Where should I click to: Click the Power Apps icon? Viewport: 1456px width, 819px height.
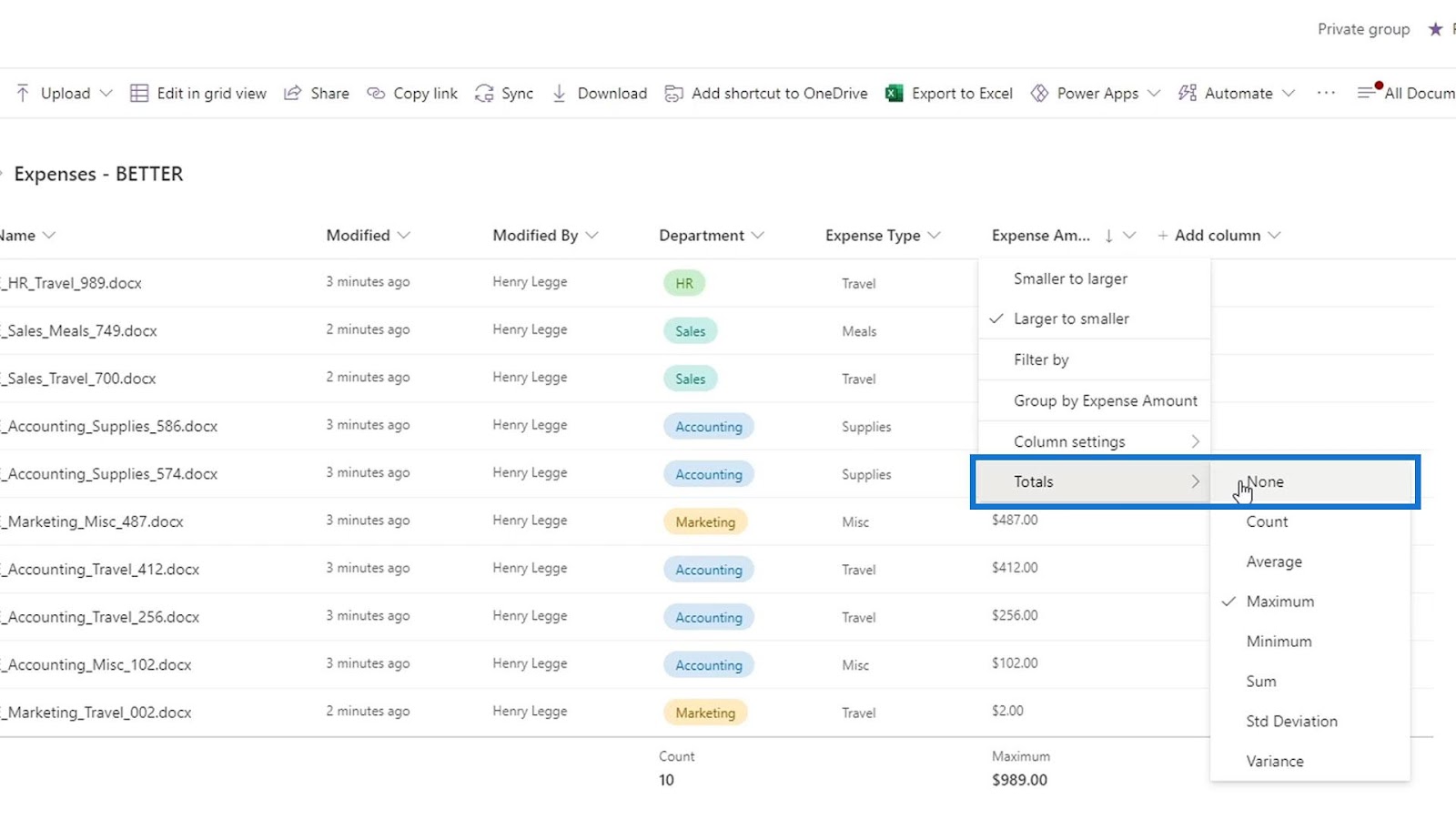tap(1039, 93)
